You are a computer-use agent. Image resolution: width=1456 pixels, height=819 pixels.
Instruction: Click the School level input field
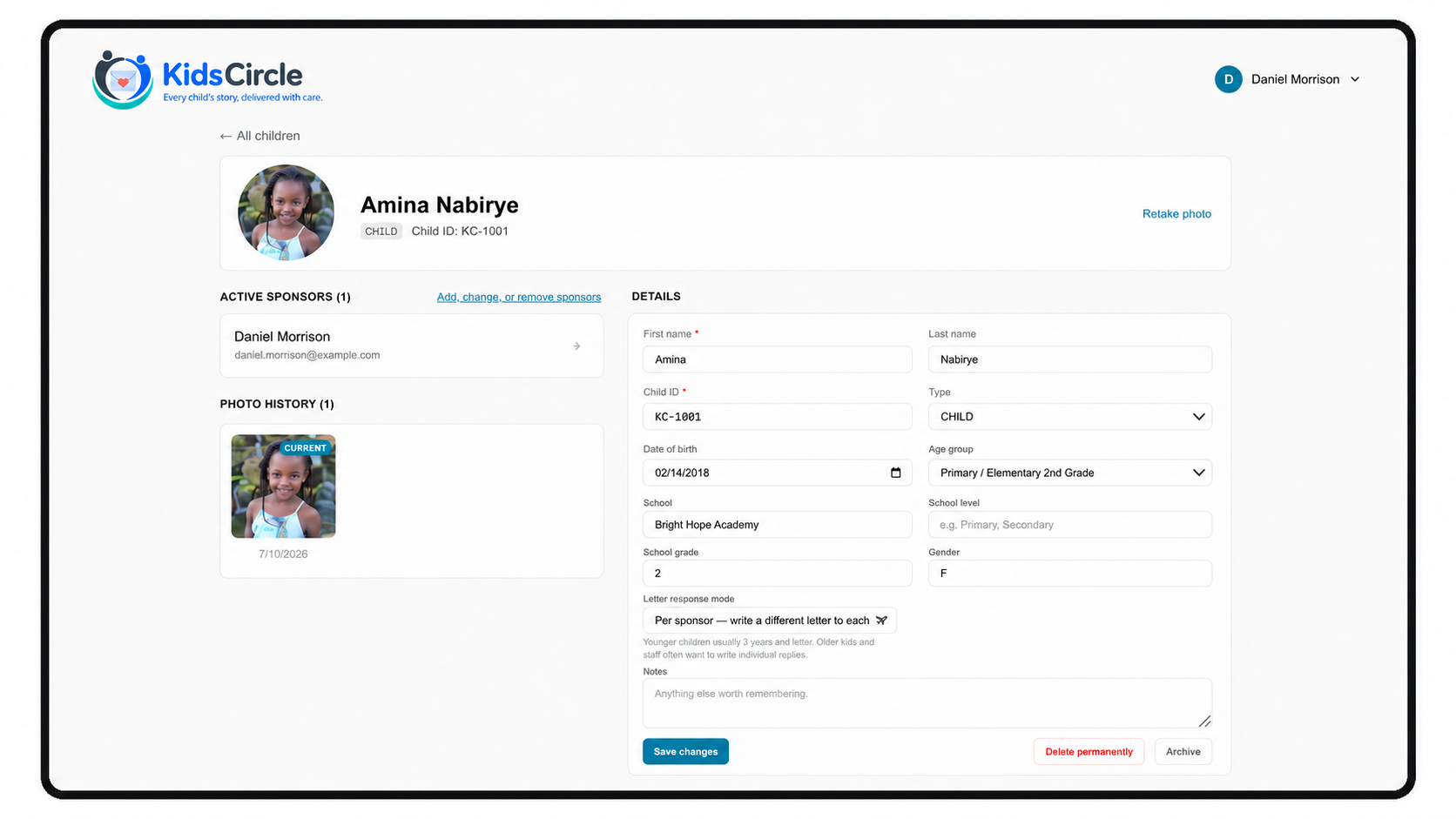coord(1069,525)
